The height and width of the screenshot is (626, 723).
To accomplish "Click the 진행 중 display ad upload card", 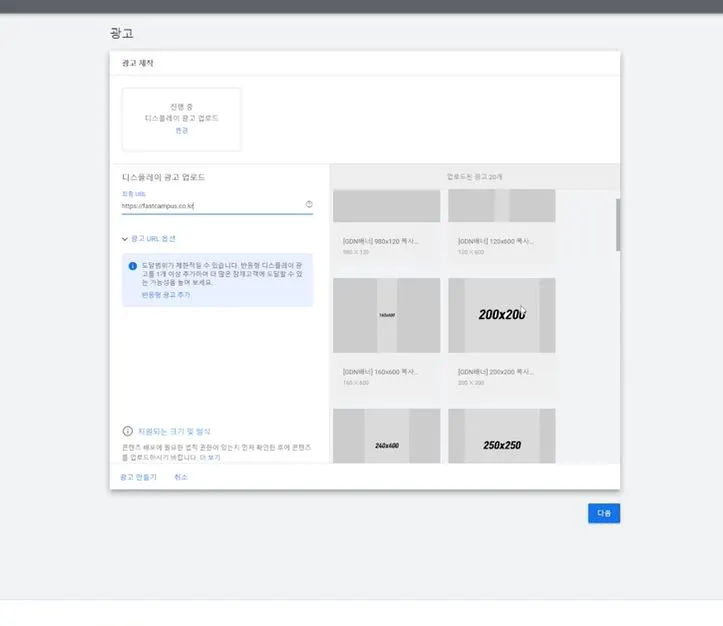I will click(x=182, y=119).
